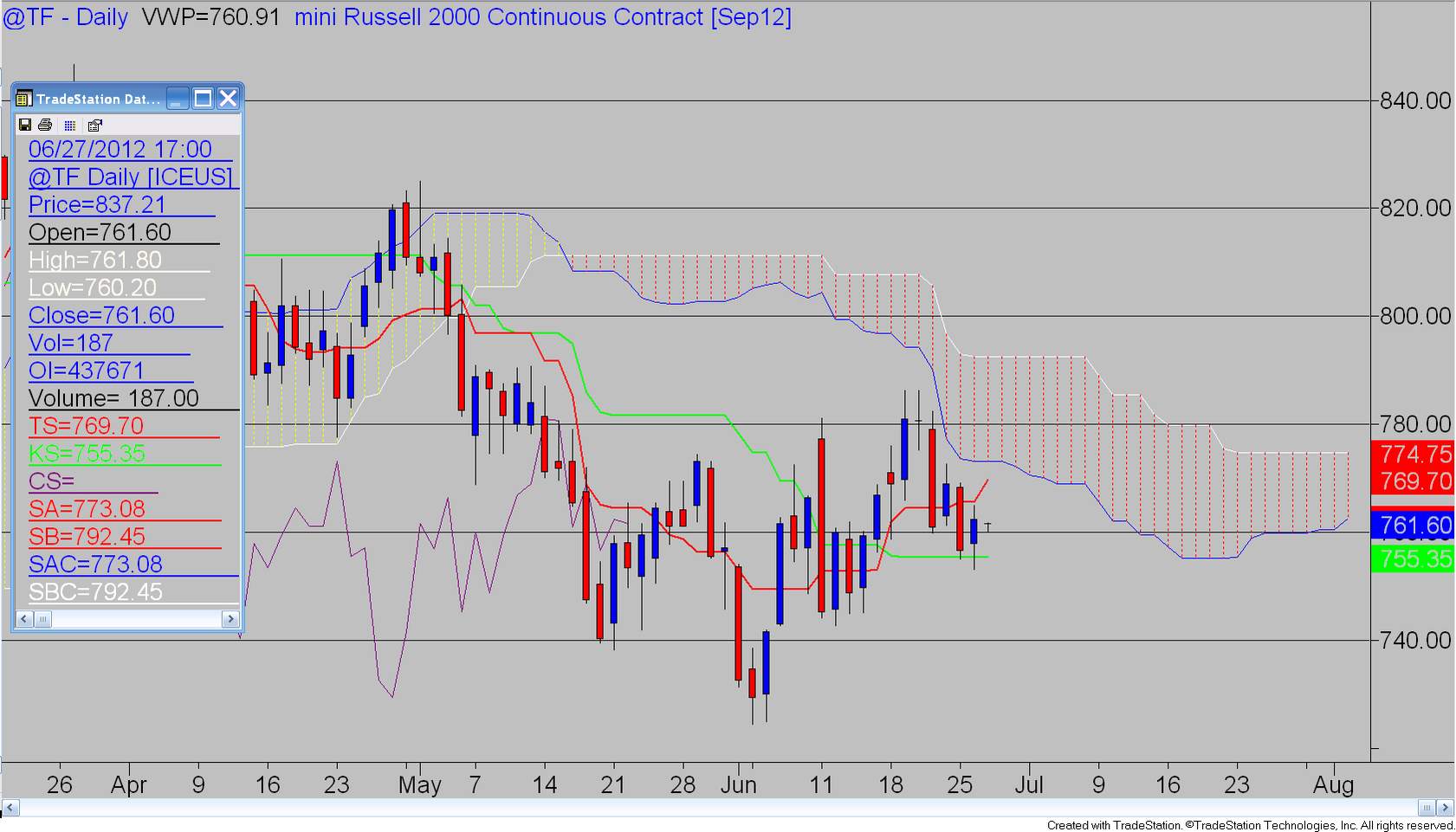Click the Apr label on the date axis

point(129,785)
